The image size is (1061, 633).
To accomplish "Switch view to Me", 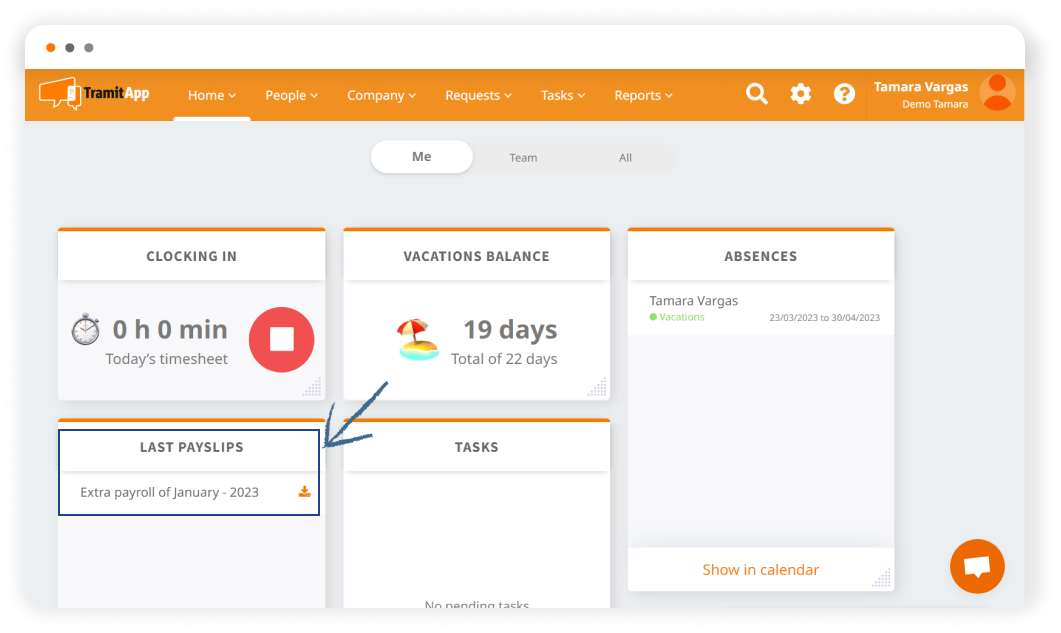I will click(x=422, y=157).
